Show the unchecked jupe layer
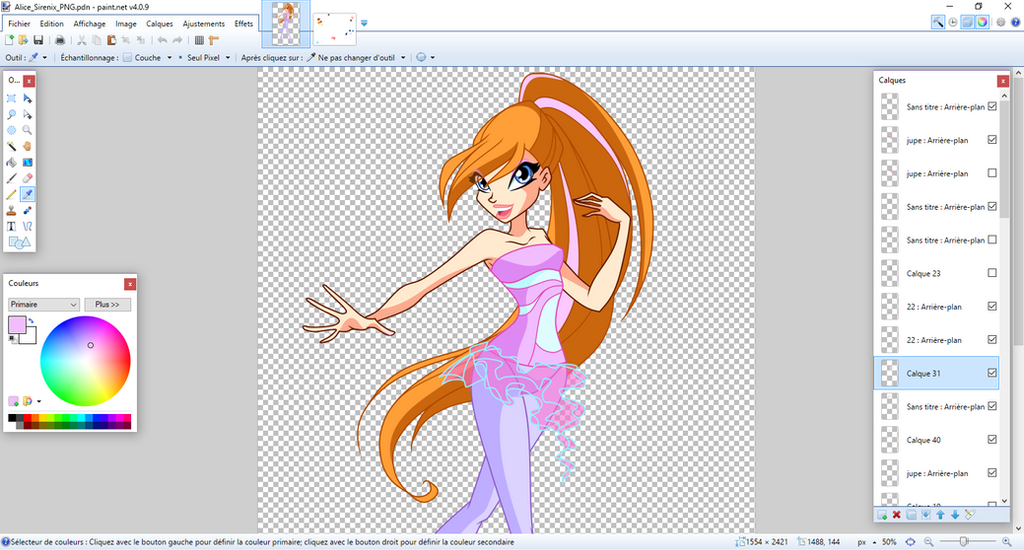The height and width of the screenshot is (550, 1024). (x=992, y=173)
